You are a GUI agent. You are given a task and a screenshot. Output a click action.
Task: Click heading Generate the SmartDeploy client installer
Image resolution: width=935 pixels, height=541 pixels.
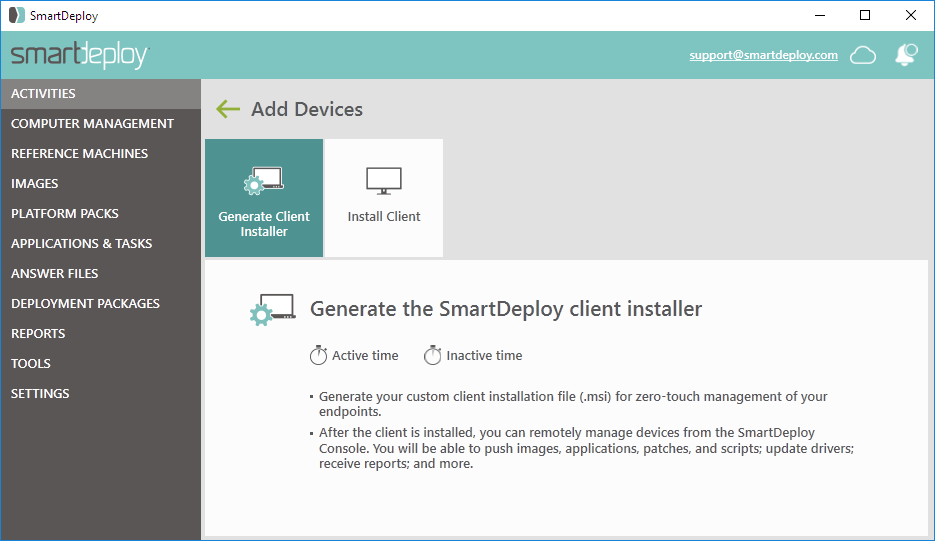tap(506, 309)
